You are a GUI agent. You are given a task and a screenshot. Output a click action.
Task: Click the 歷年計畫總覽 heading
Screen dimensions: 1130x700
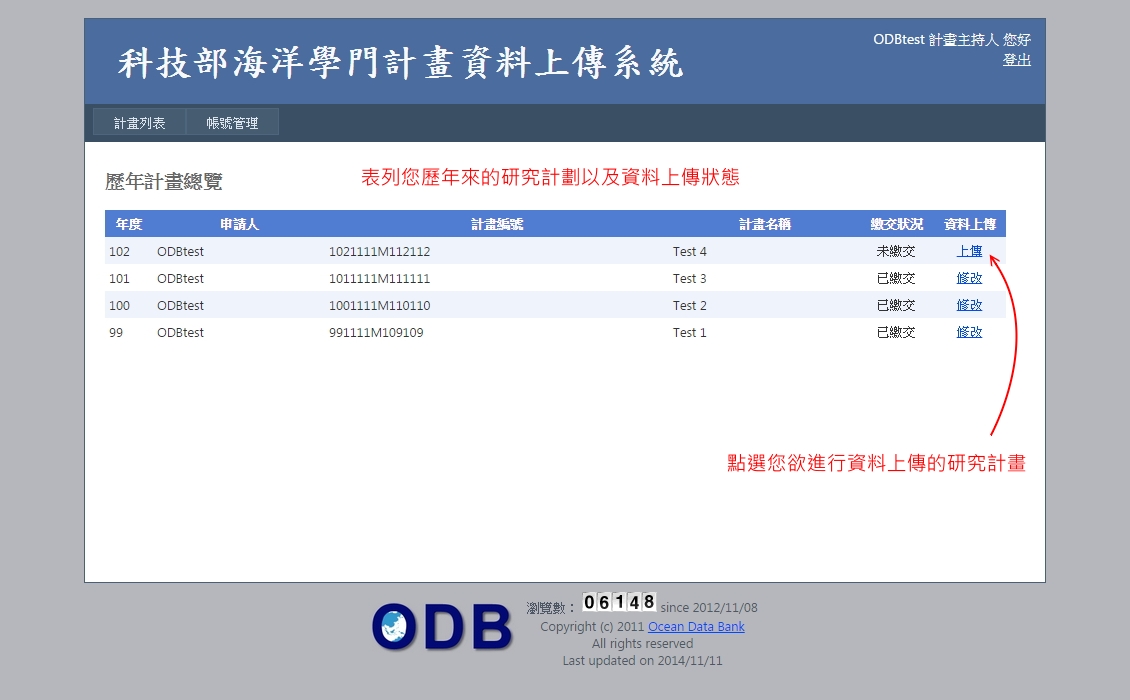pos(164,182)
